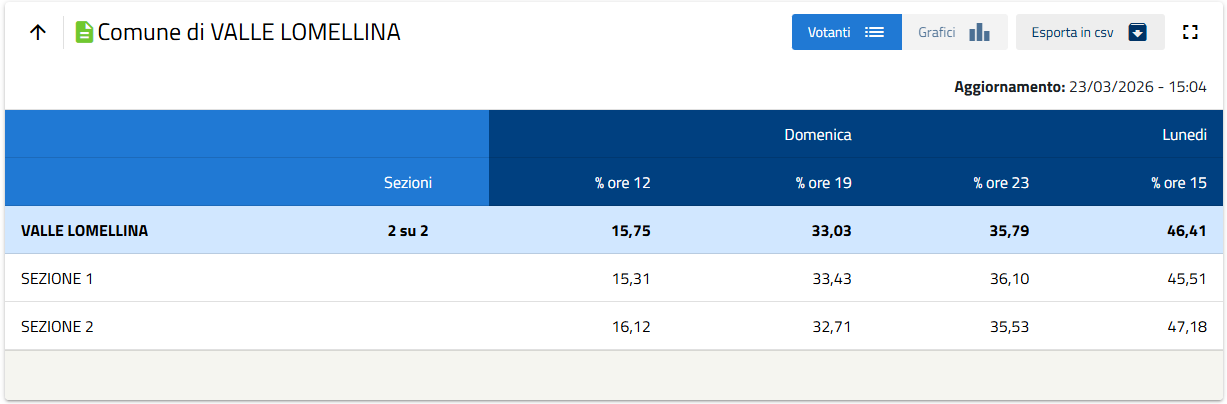Screen dimensions: 1227x404
Task: Click the Domenica header group
Action: [x=817, y=135]
